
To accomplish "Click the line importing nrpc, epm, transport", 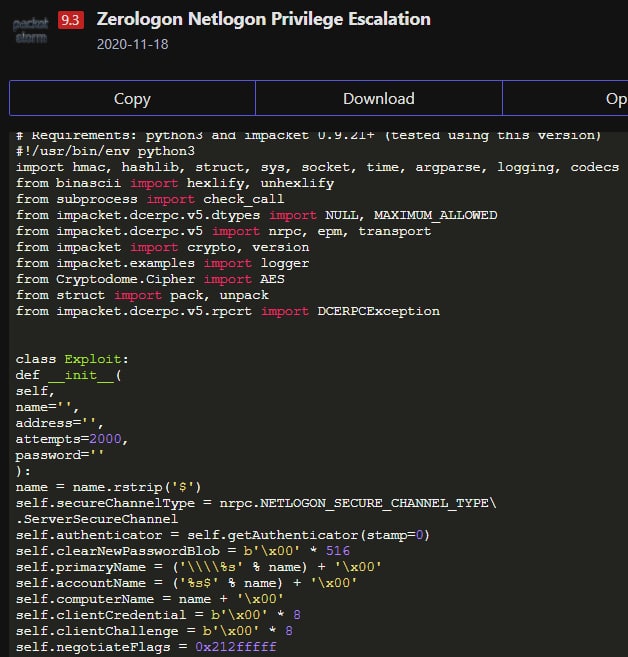I will pos(223,231).
